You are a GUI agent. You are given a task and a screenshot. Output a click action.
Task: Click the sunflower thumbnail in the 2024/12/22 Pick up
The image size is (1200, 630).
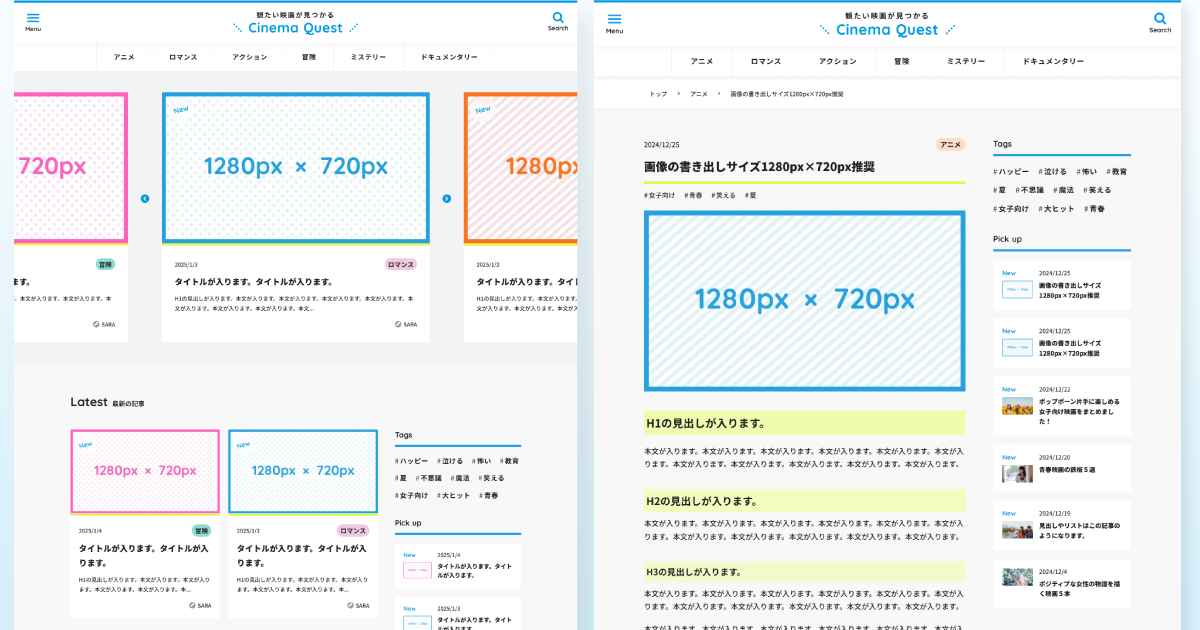pos(1017,407)
